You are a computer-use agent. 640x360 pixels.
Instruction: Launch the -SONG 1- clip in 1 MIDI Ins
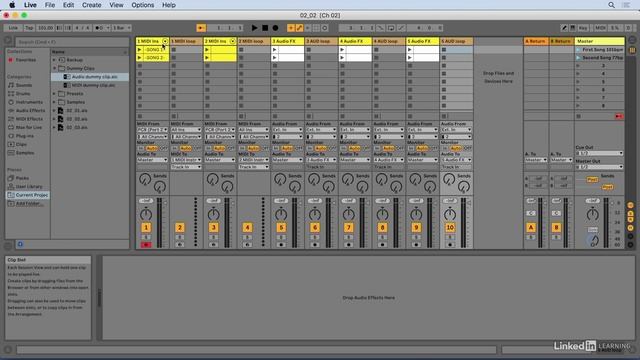pyautogui.click(x=140, y=50)
